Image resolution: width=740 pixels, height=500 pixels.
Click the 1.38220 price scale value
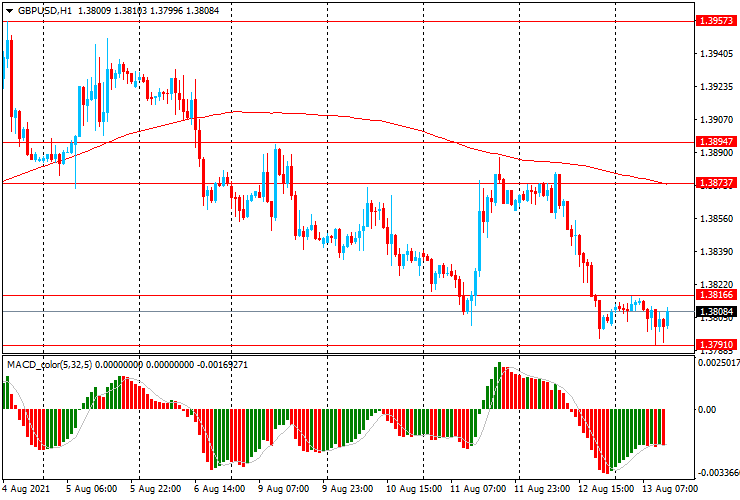tap(716, 285)
